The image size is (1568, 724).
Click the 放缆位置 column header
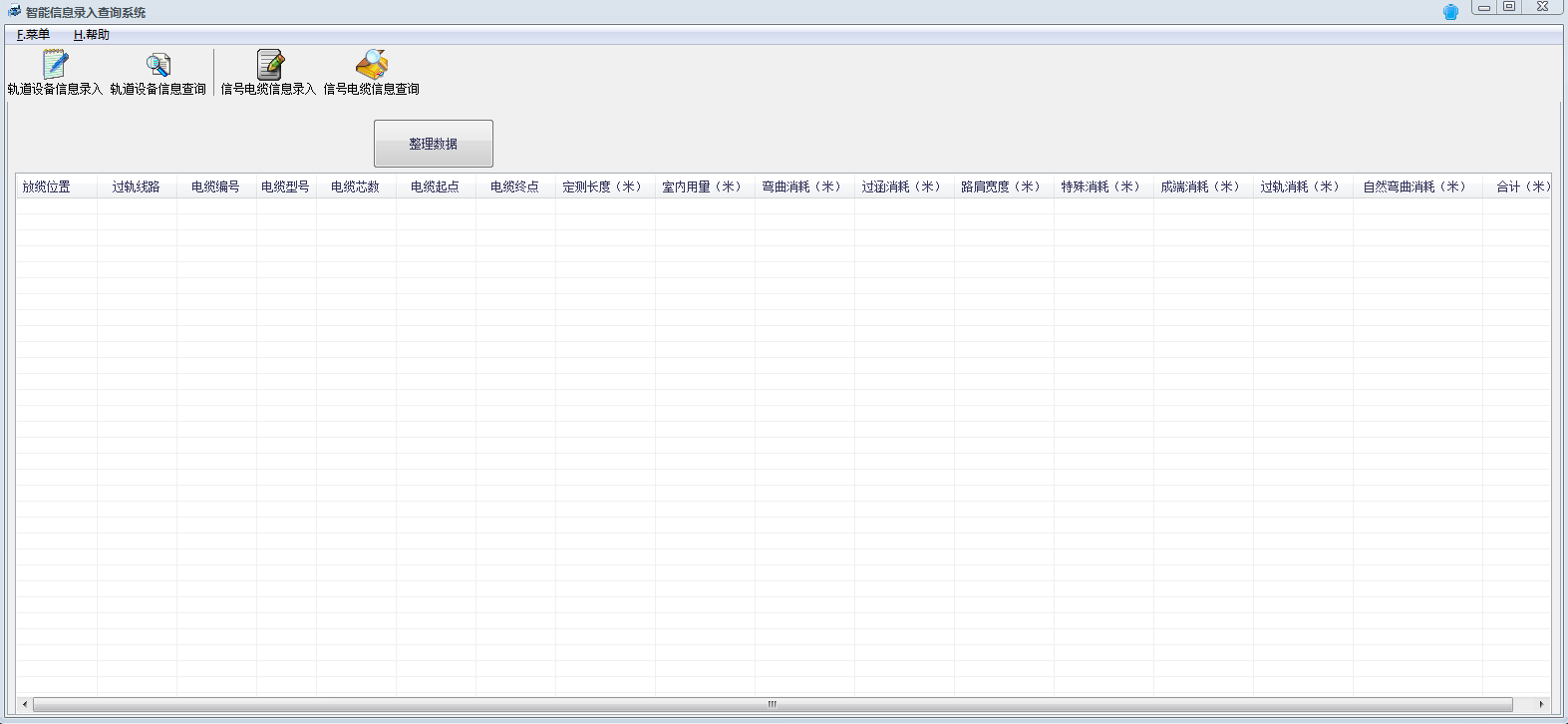tap(47, 186)
